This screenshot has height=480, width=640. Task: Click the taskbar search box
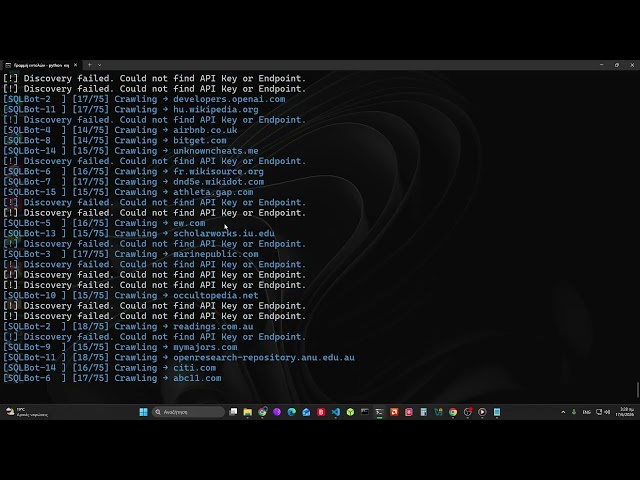point(188,412)
